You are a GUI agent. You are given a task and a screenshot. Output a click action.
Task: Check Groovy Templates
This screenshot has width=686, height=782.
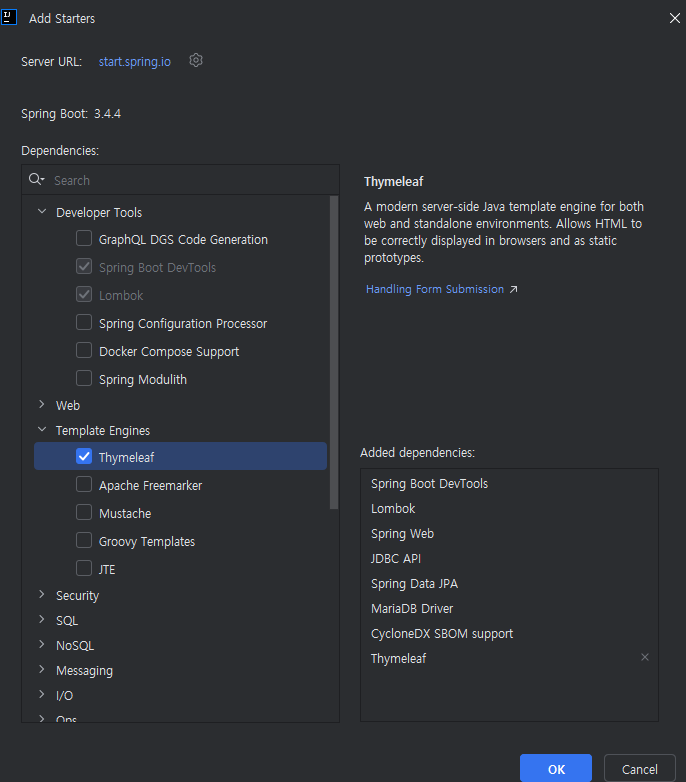pyautogui.click(x=84, y=540)
